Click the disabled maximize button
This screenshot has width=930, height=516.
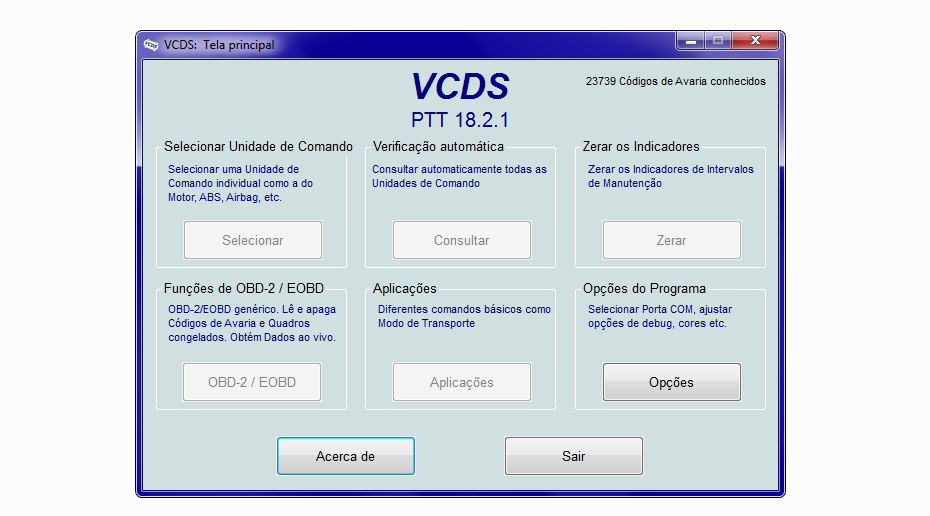click(x=718, y=40)
